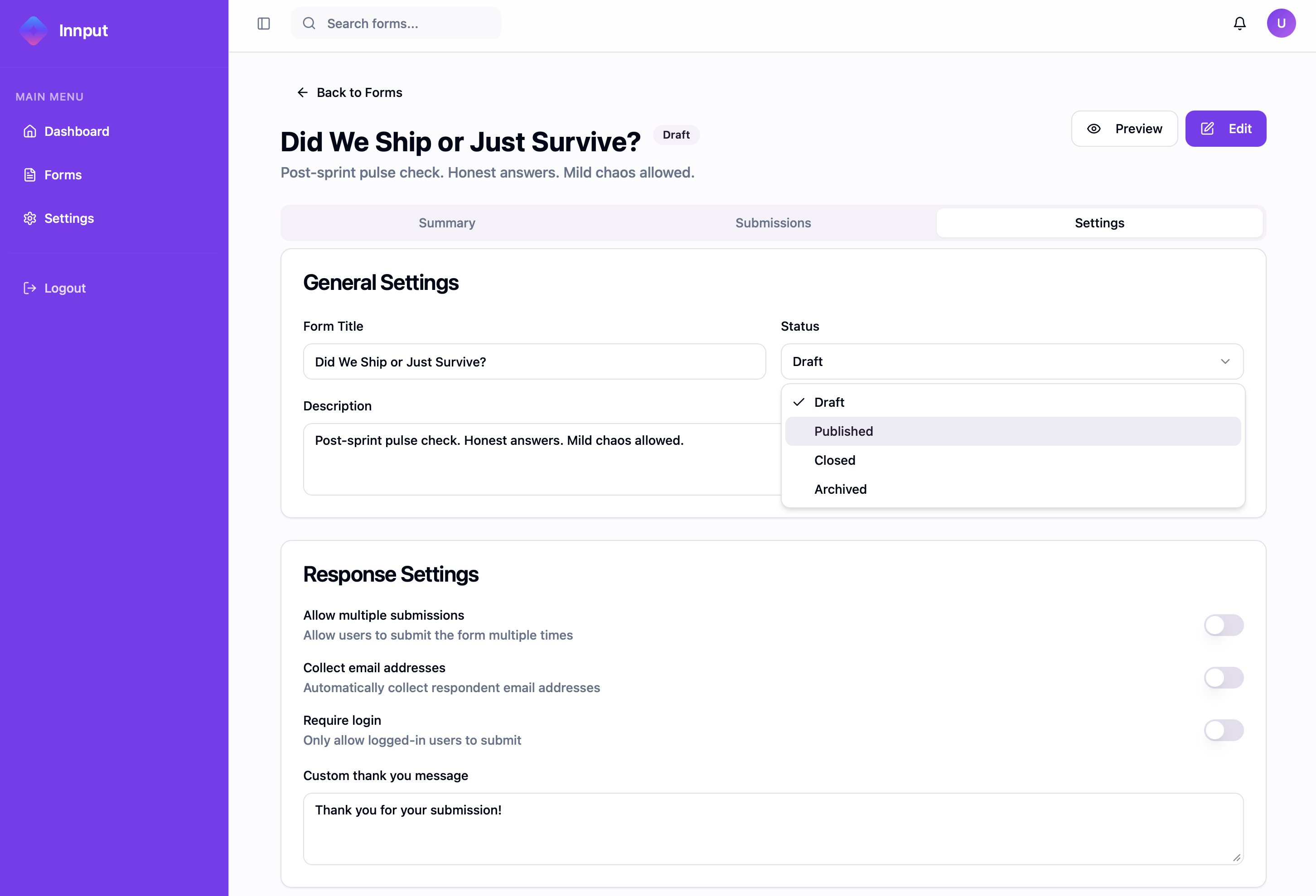Click the search magnifier icon
Viewport: 1316px width, 896px height.
pyautogui.click(x=309, y=23)
